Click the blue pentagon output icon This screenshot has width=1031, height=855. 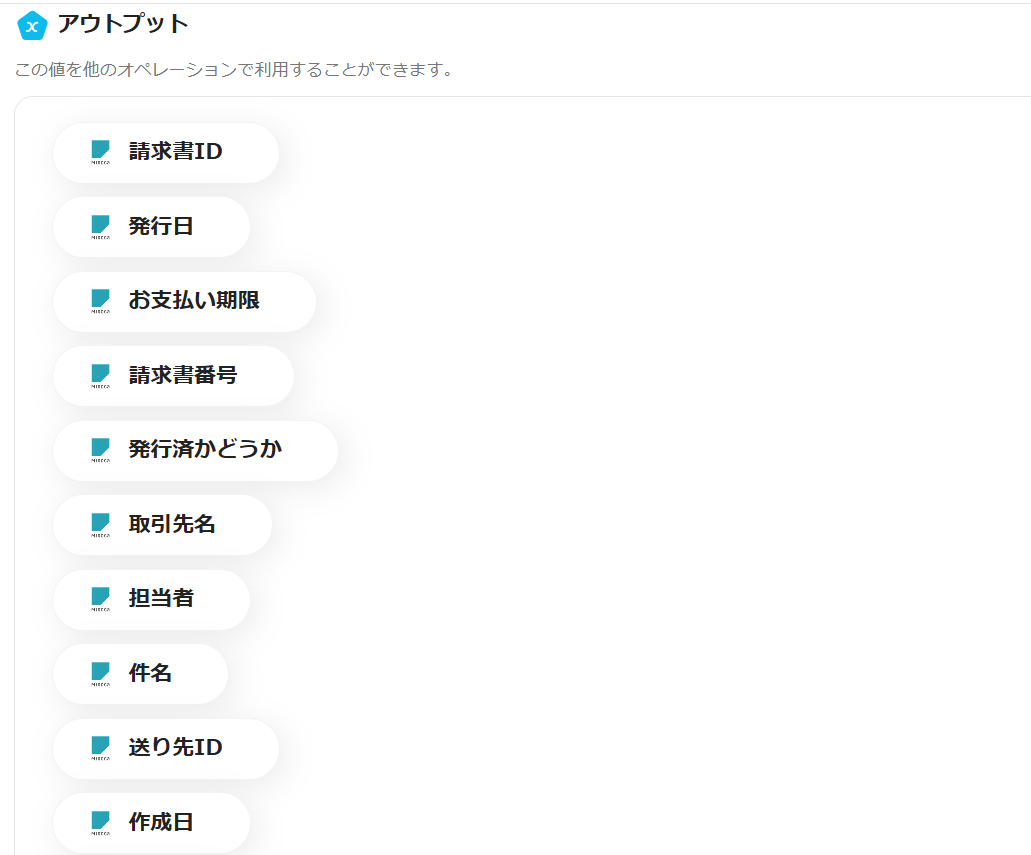32,25
